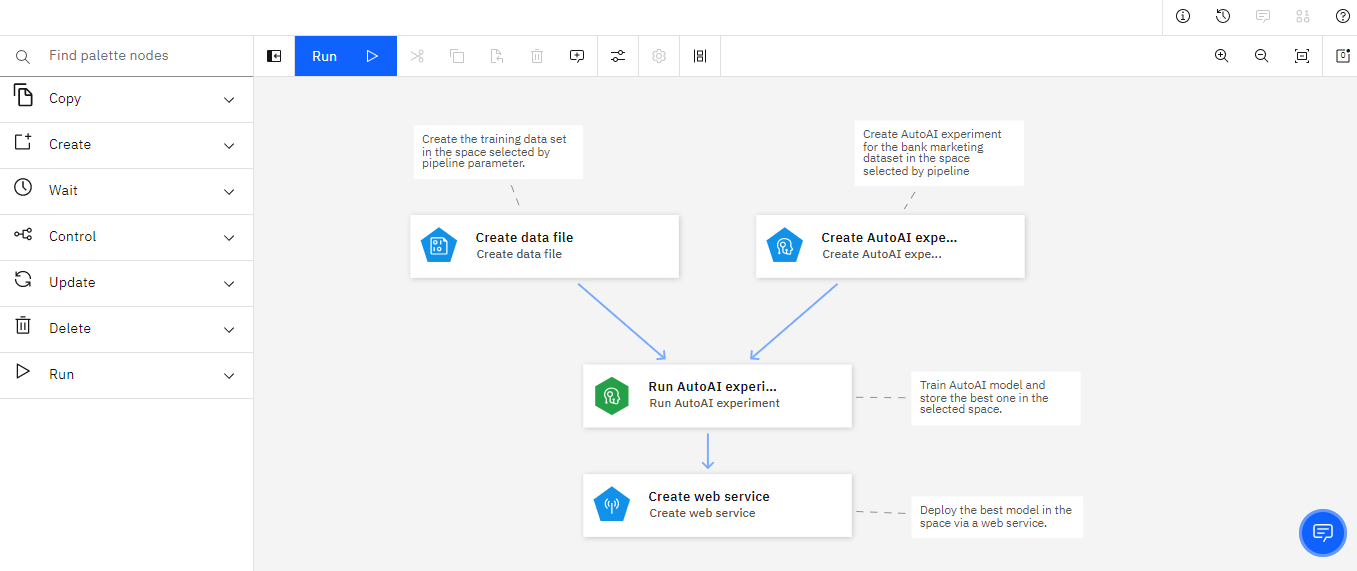This screenshot has height=571, width=1357.
Task: Open the side panel at toolbar right
Action: coord(1342,56)
